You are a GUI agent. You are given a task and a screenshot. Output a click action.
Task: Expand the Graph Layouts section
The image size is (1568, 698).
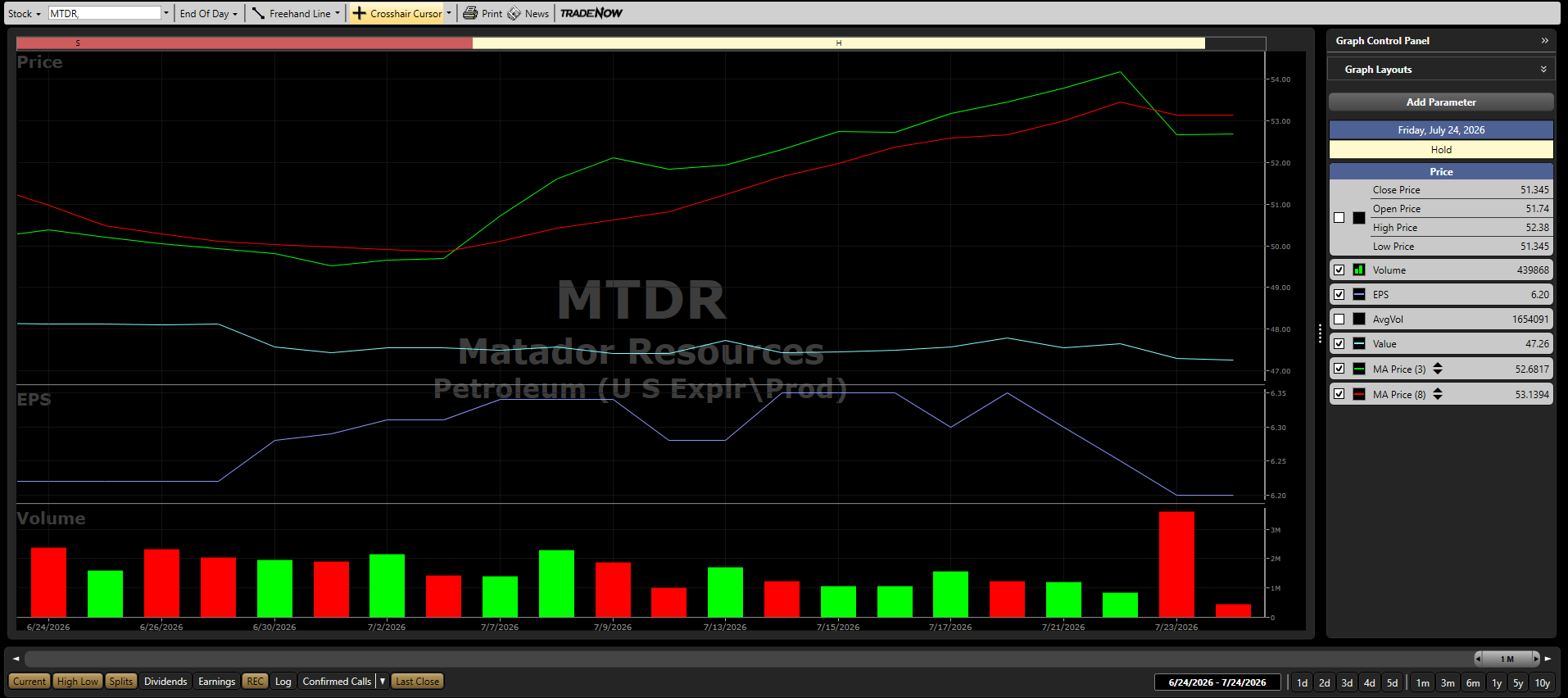tap(1543, 70)
